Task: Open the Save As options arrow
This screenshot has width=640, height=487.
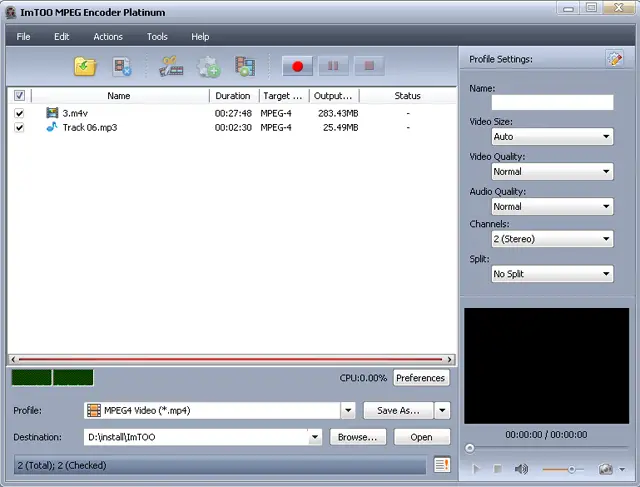Action: pos(442,411)
